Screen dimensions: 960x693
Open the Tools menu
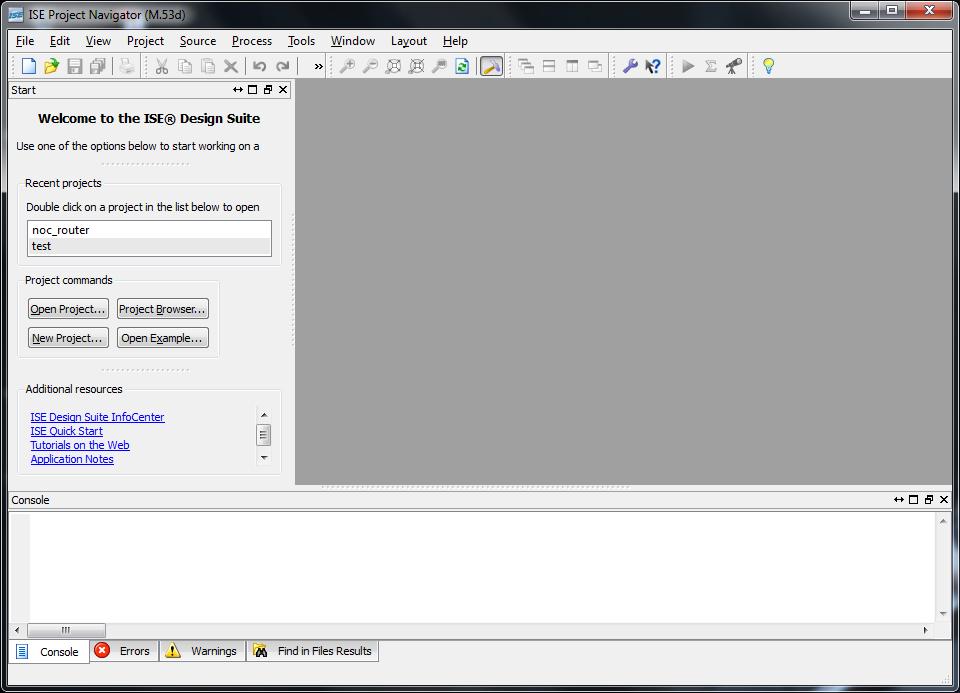tap(301, 41)
